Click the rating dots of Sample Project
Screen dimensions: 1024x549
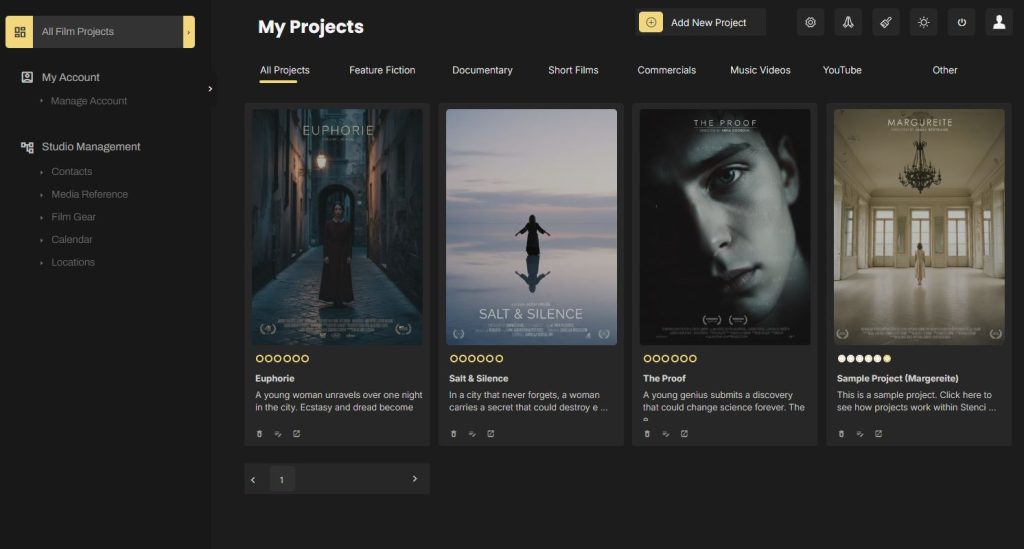pos(864,358)
